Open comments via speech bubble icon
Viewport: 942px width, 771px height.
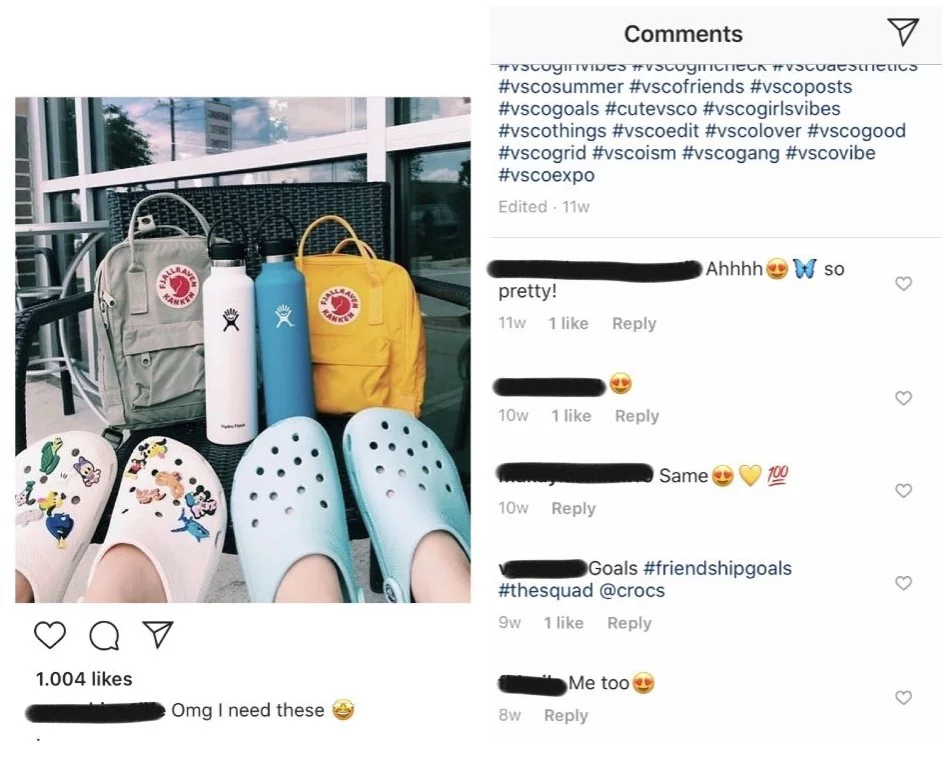coord(104,635)
